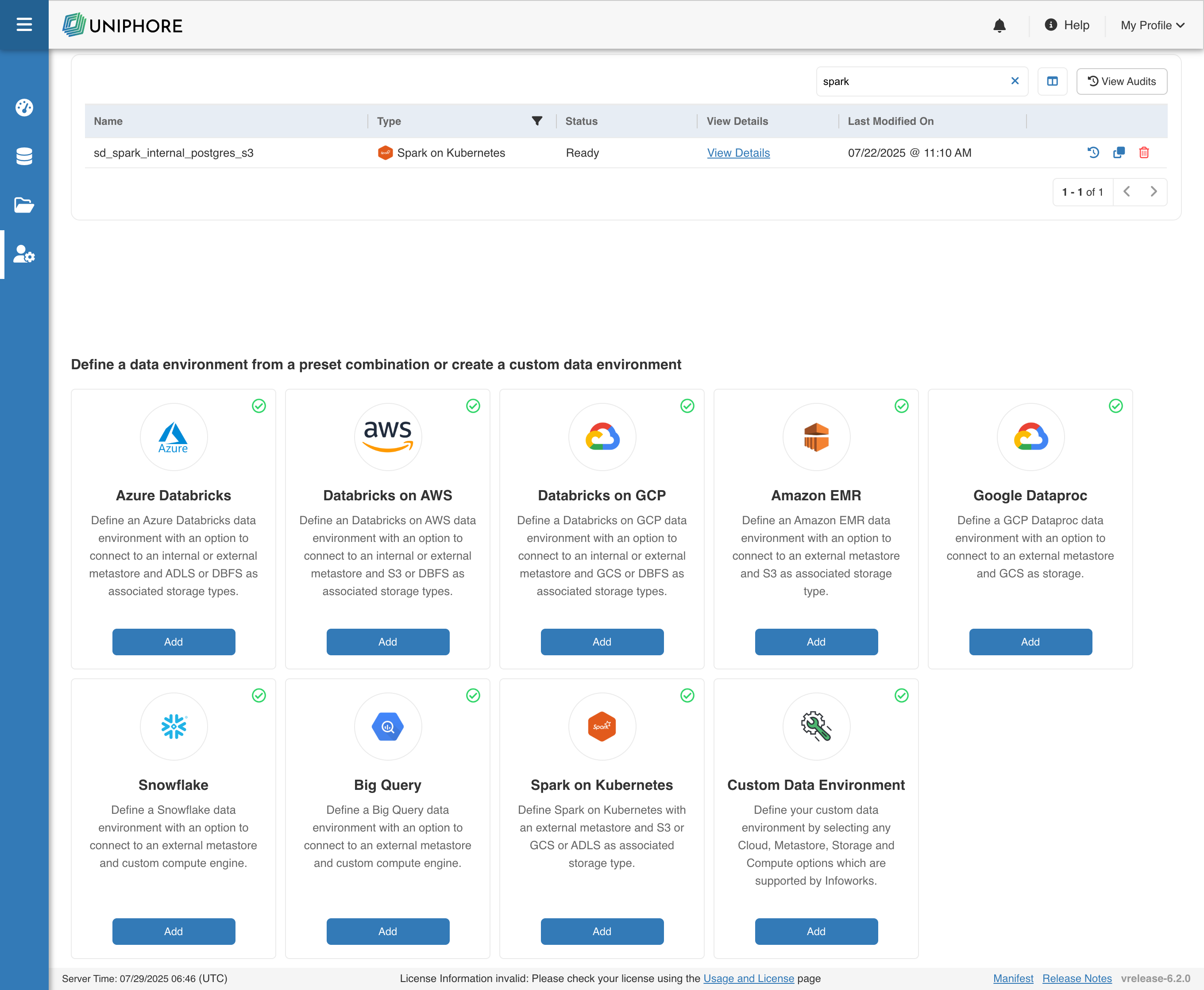Click the Spark on Kubernetes card logo
Viewport: 1204px width, 990px height.
click(x=602, y=727)
